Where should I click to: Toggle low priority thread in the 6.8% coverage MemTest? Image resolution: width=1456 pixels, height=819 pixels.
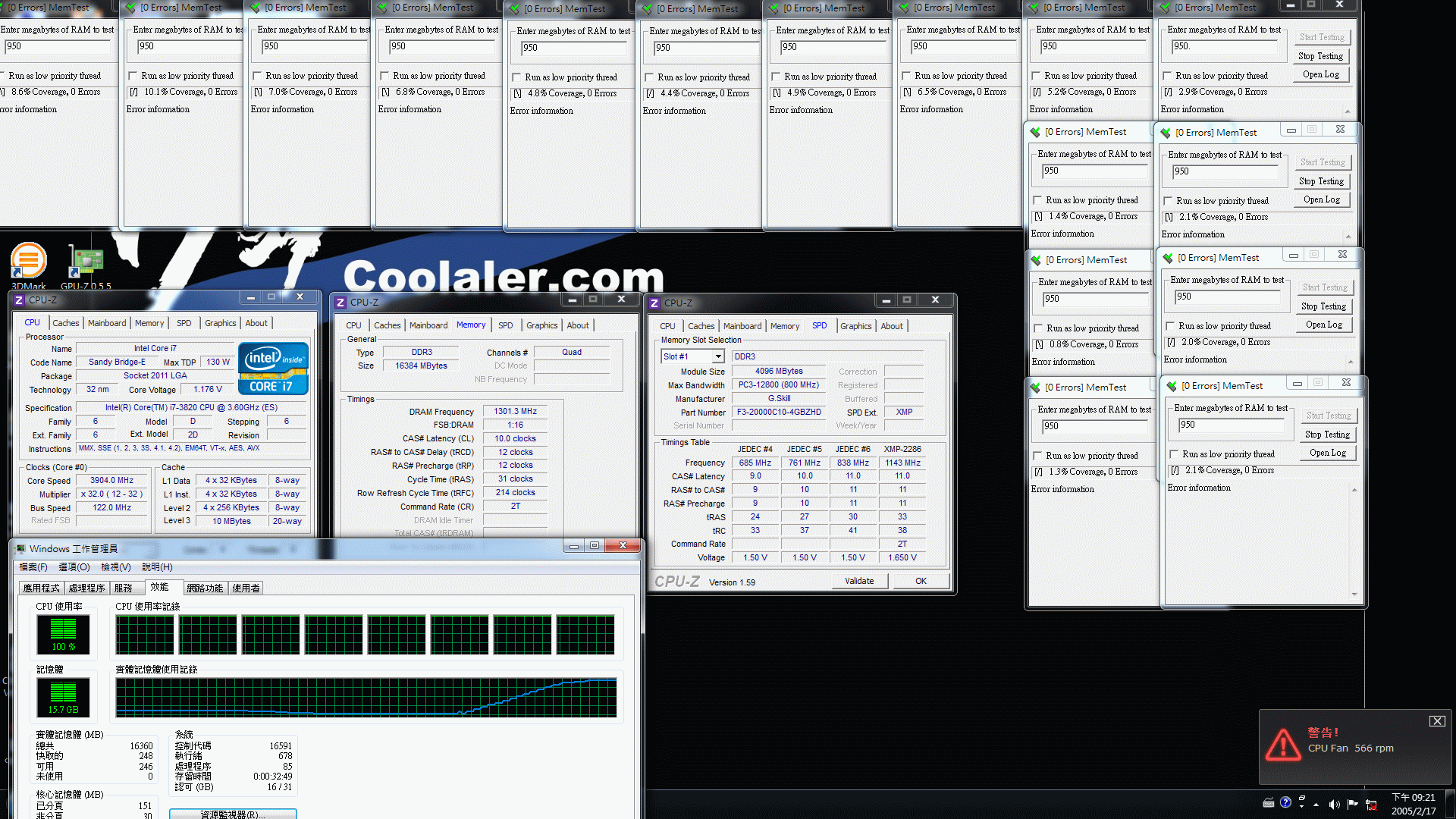pos(385,76)
